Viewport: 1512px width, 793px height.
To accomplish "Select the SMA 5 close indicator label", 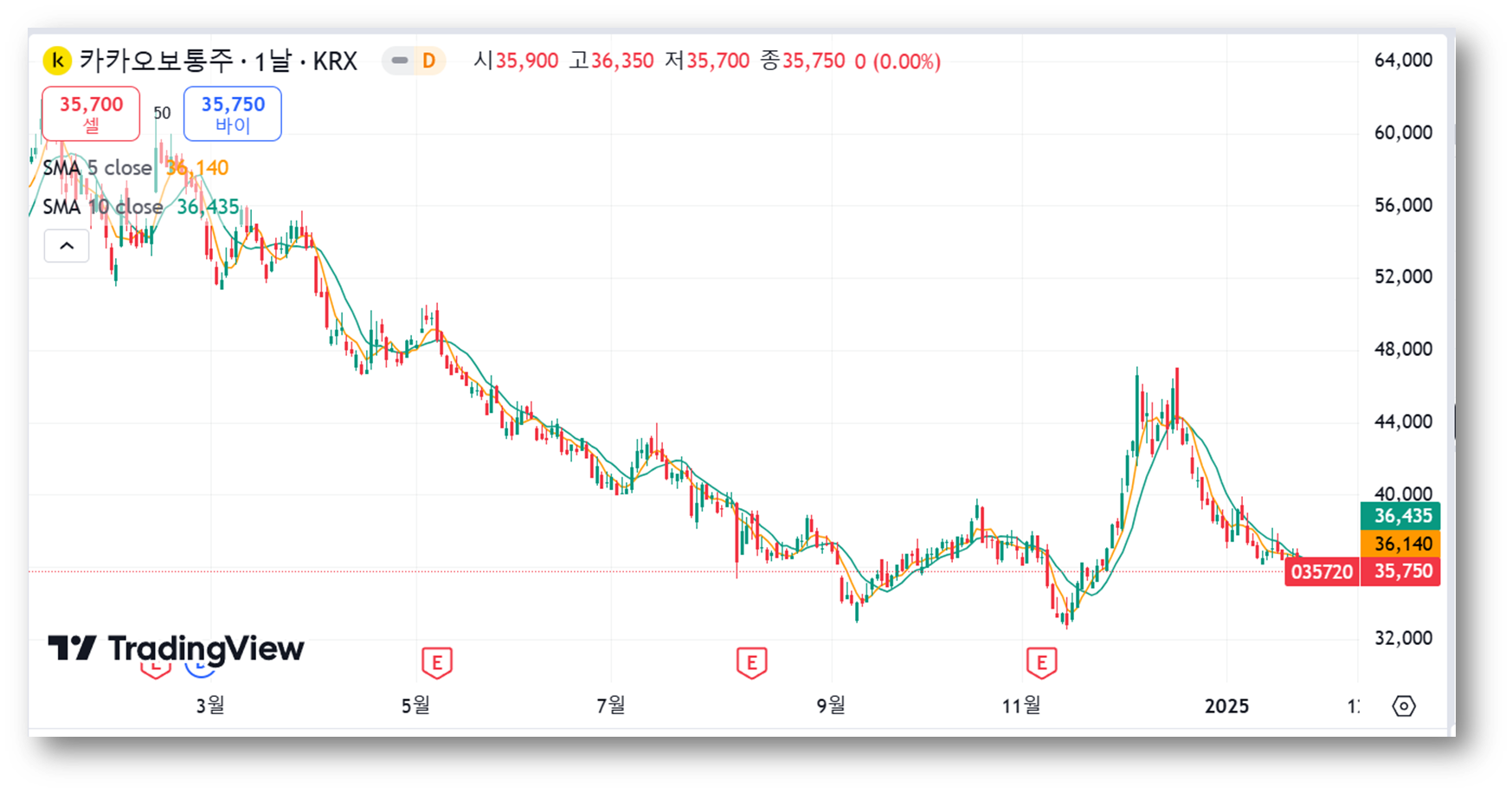I will [x=97, y=168].
